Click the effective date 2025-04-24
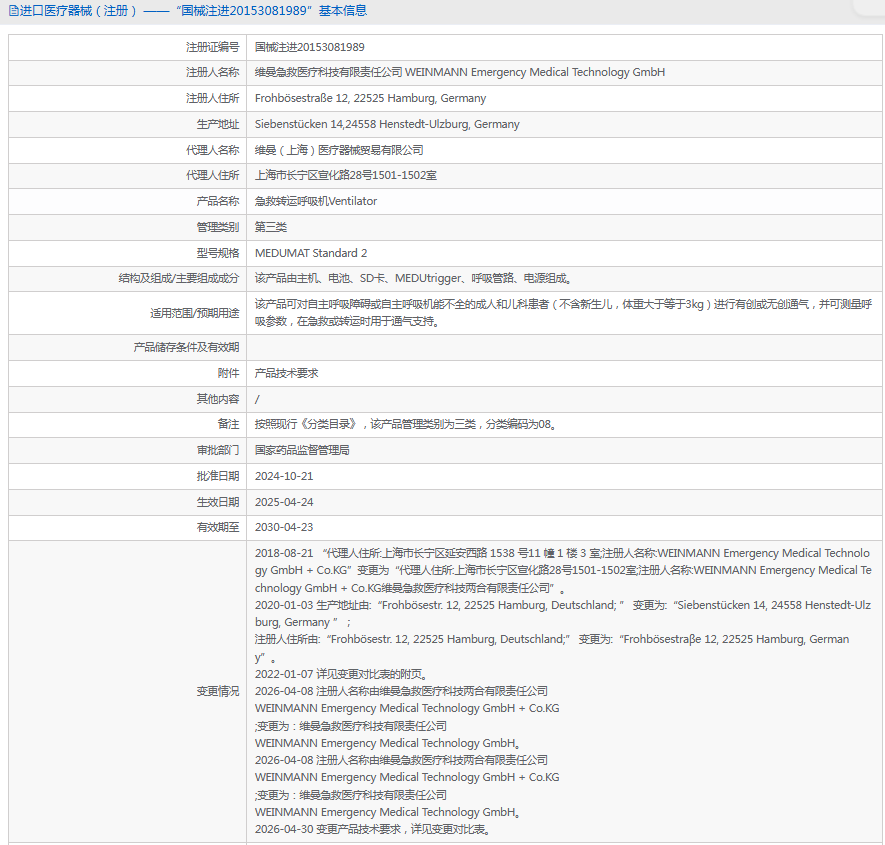885x845 pixels. click(284, 502)
